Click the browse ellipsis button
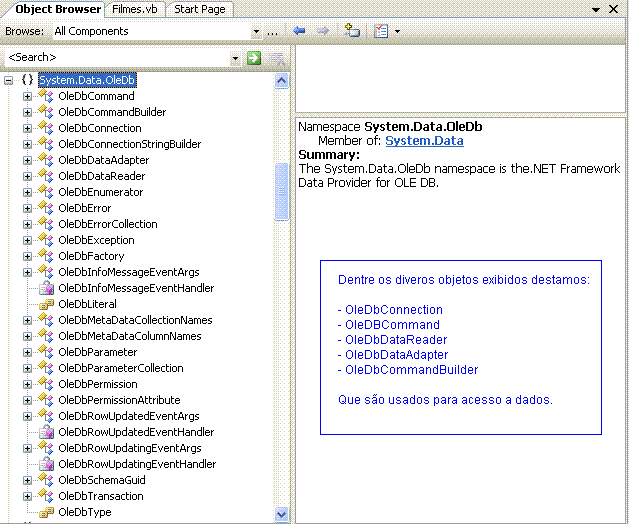 pyautogui.click(x=272, y=33)
